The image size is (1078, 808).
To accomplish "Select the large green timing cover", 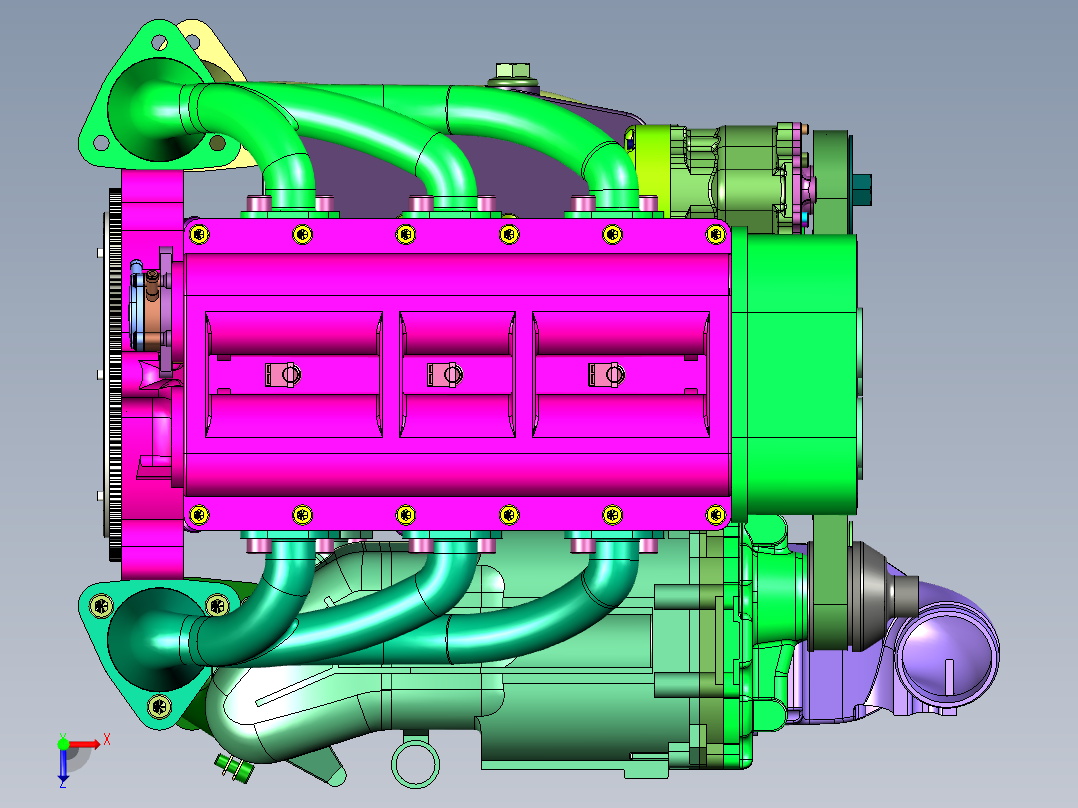I will tap(795, 375).
